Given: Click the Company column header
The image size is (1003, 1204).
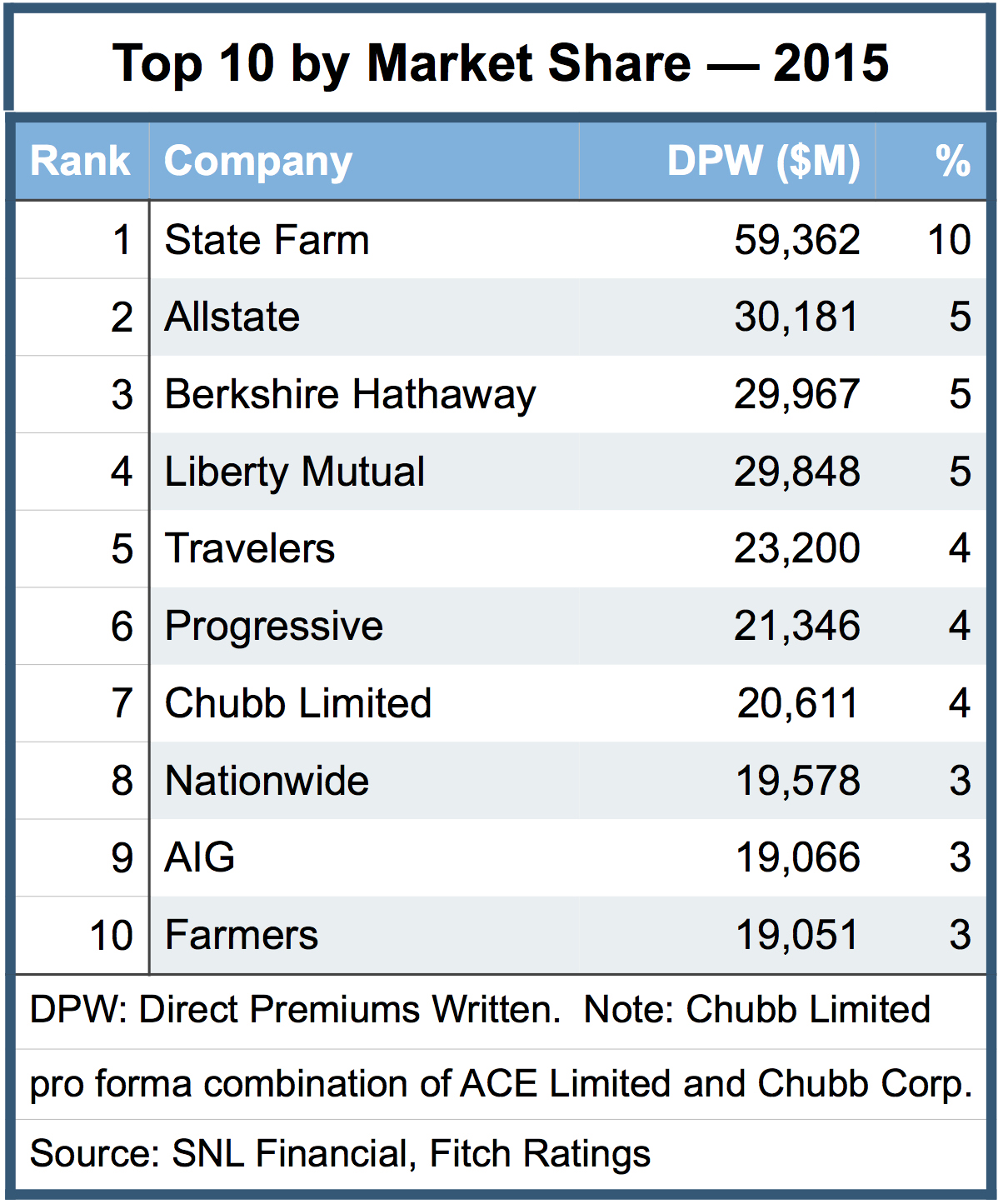Looking at the screenshot, I should (258, 161).
